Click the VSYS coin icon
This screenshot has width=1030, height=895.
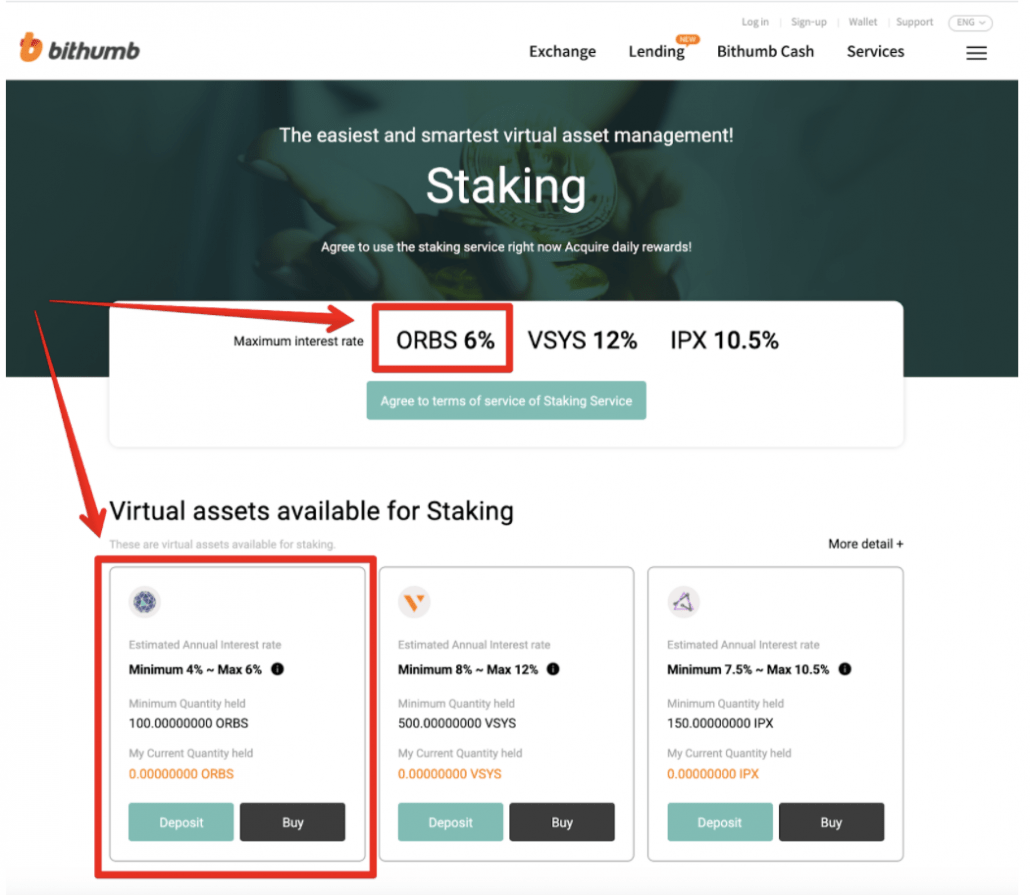(414, 602)
